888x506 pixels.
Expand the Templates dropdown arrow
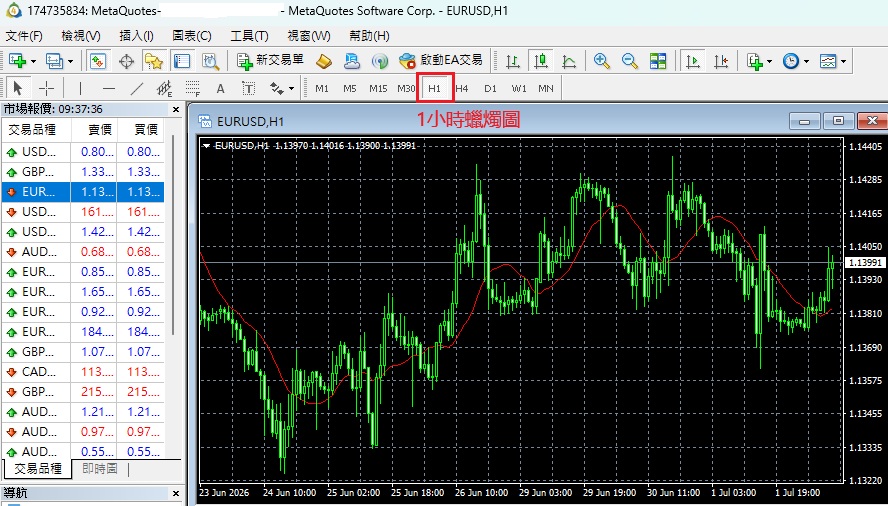point(843,61)
